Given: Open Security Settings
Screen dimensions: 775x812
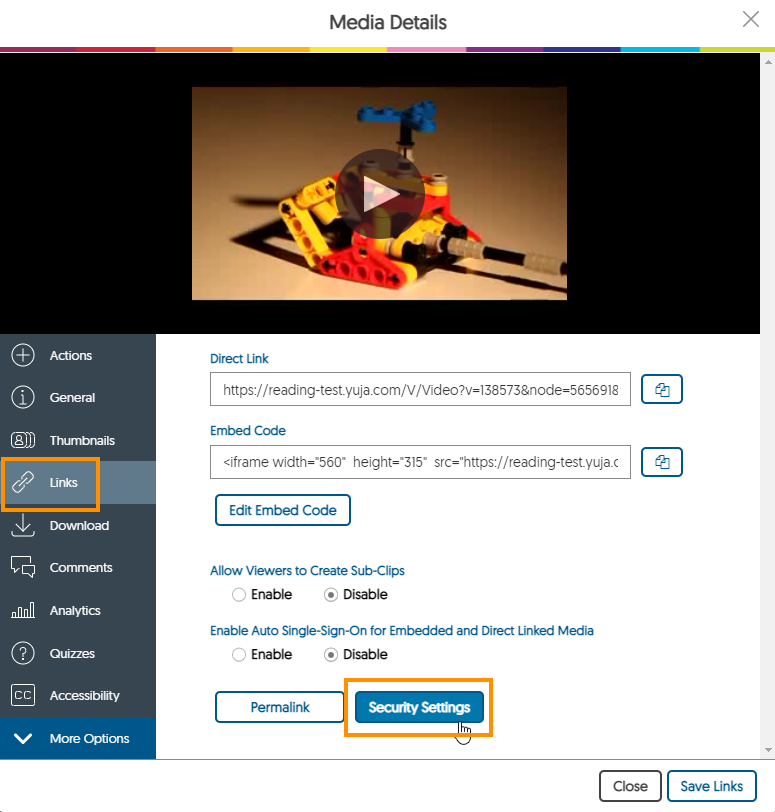Looking at the screenshot, I should [419, 707].
